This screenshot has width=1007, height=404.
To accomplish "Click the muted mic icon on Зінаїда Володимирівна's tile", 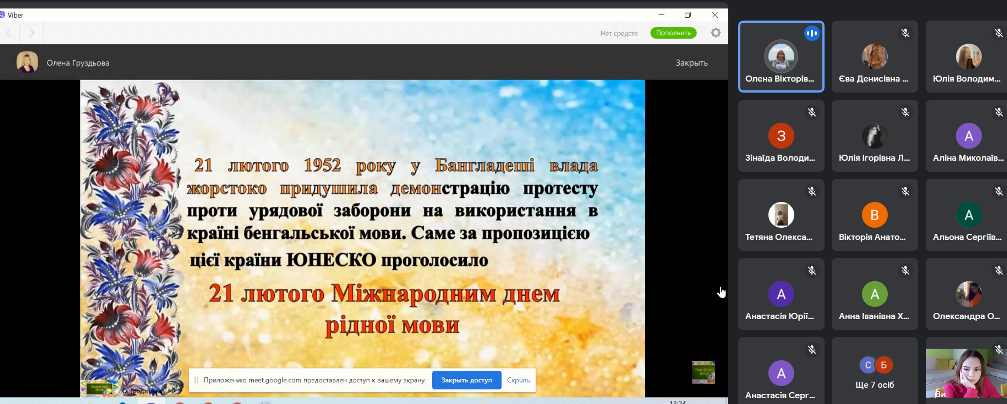I will 811,112.
